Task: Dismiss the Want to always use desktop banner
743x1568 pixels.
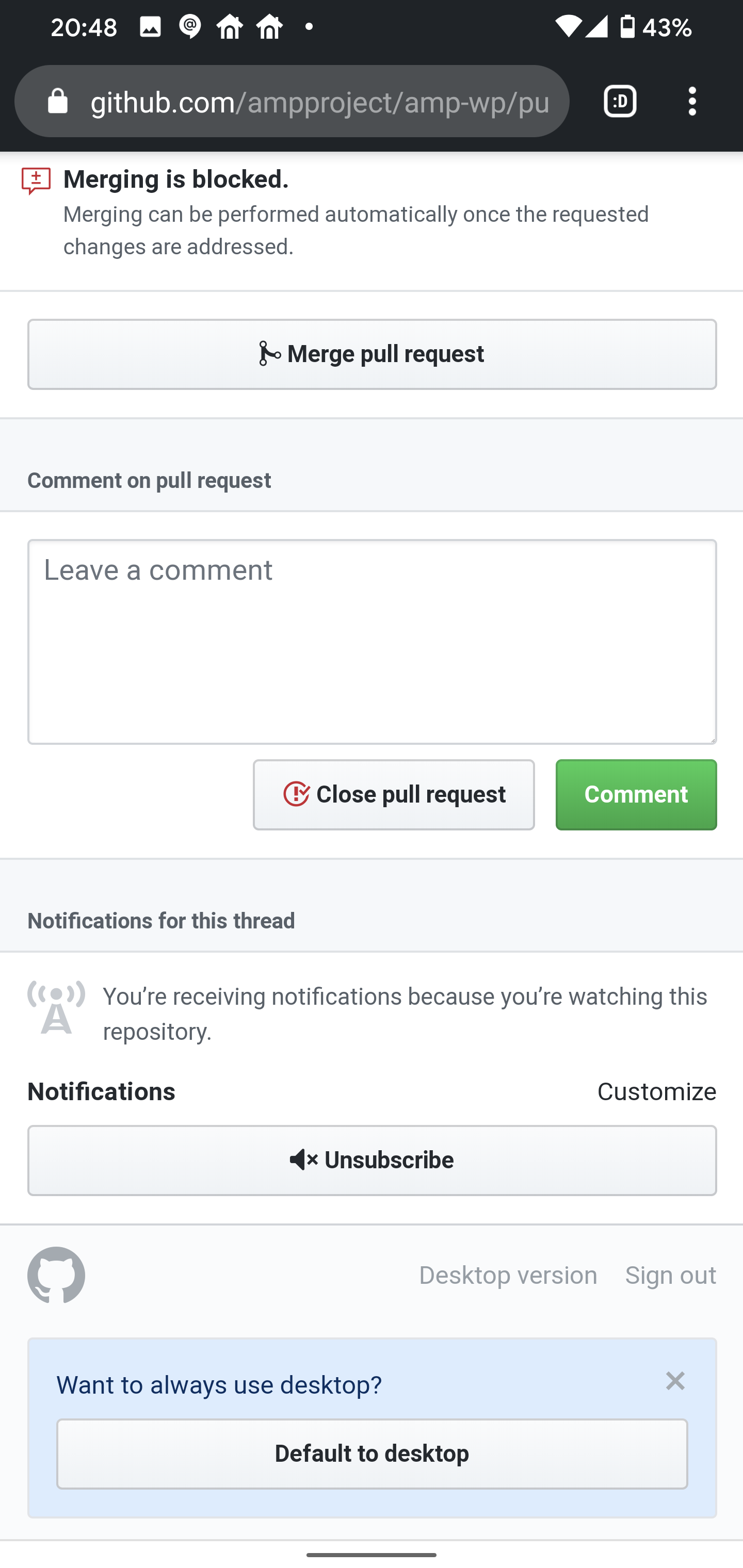Action: 676,1382
